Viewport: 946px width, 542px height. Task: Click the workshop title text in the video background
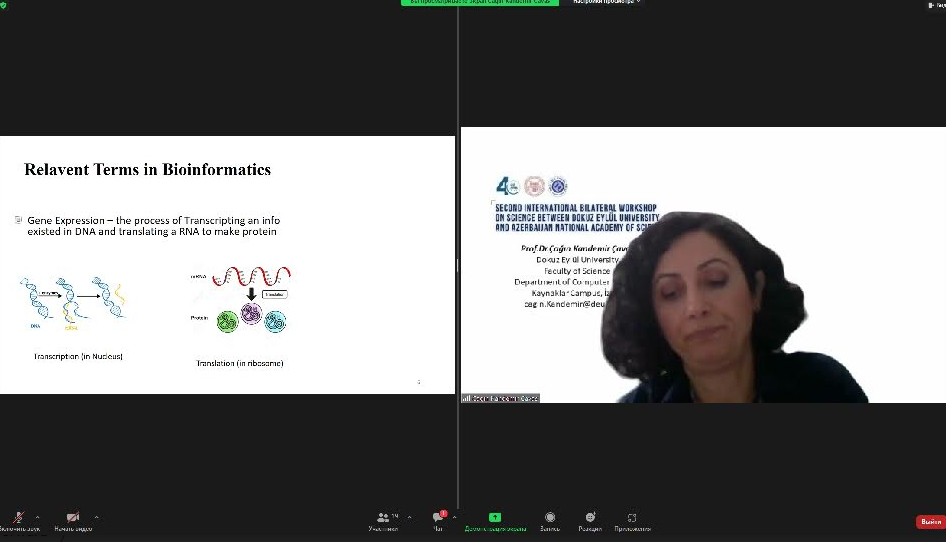[x=577, y=217]
